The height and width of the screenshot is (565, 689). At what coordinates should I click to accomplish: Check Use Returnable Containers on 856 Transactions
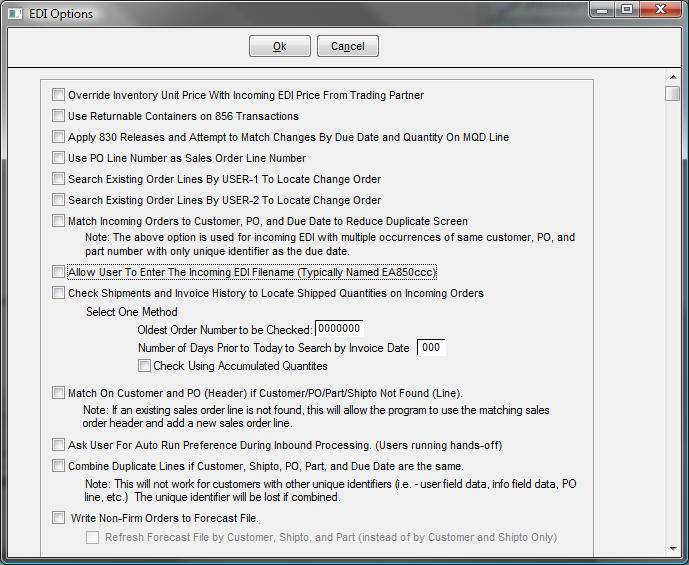coord(58,116)
